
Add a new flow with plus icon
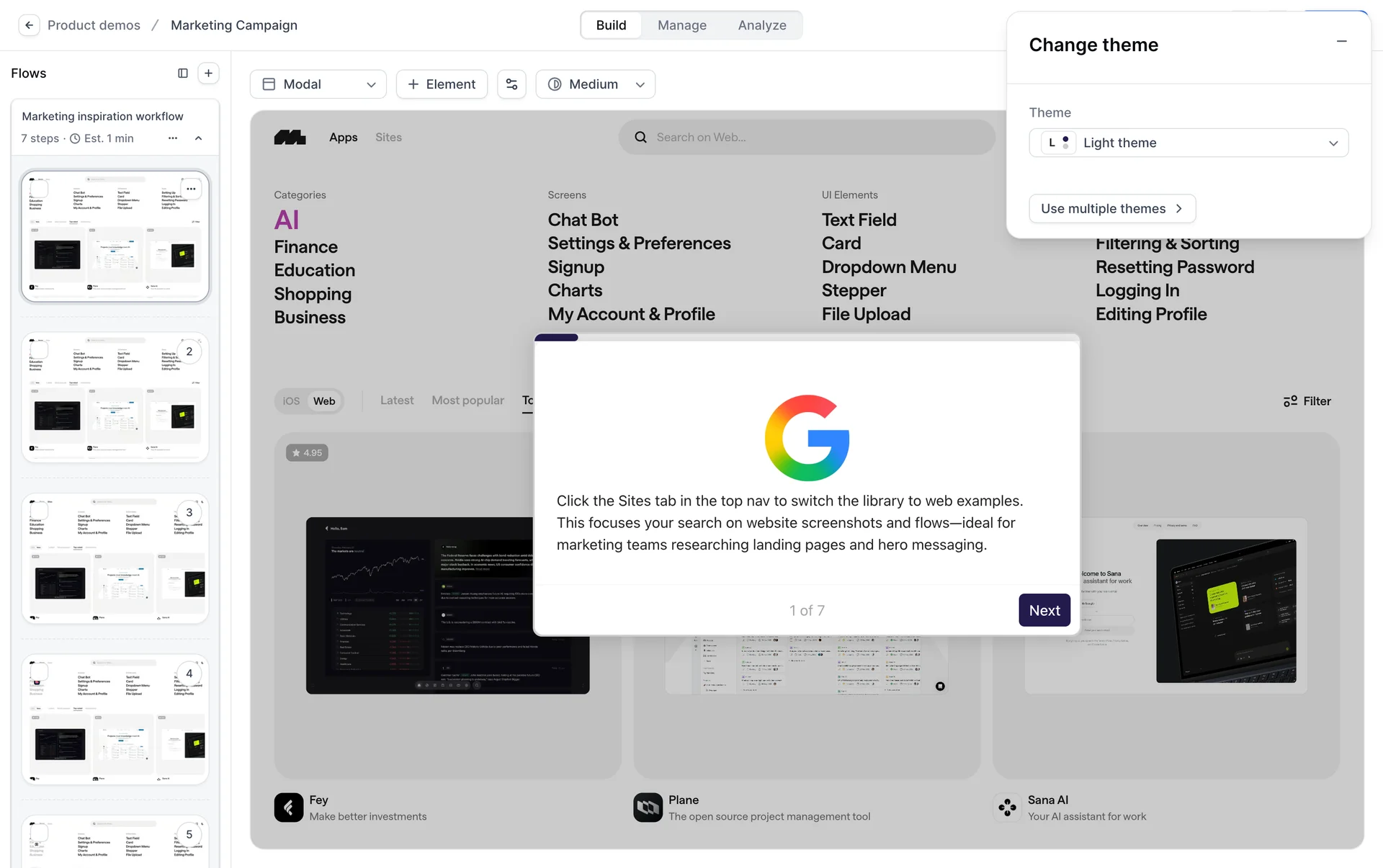point(208,73)
